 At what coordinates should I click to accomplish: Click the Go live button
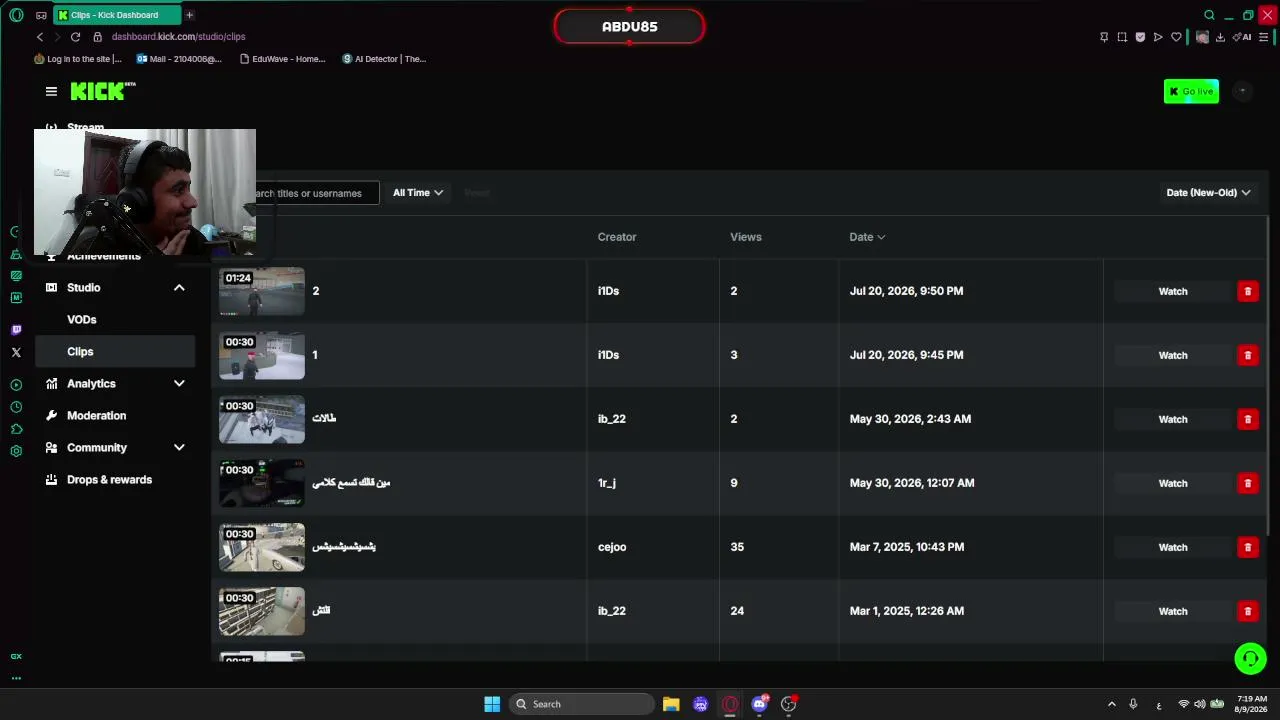(x=1191, y=91)
